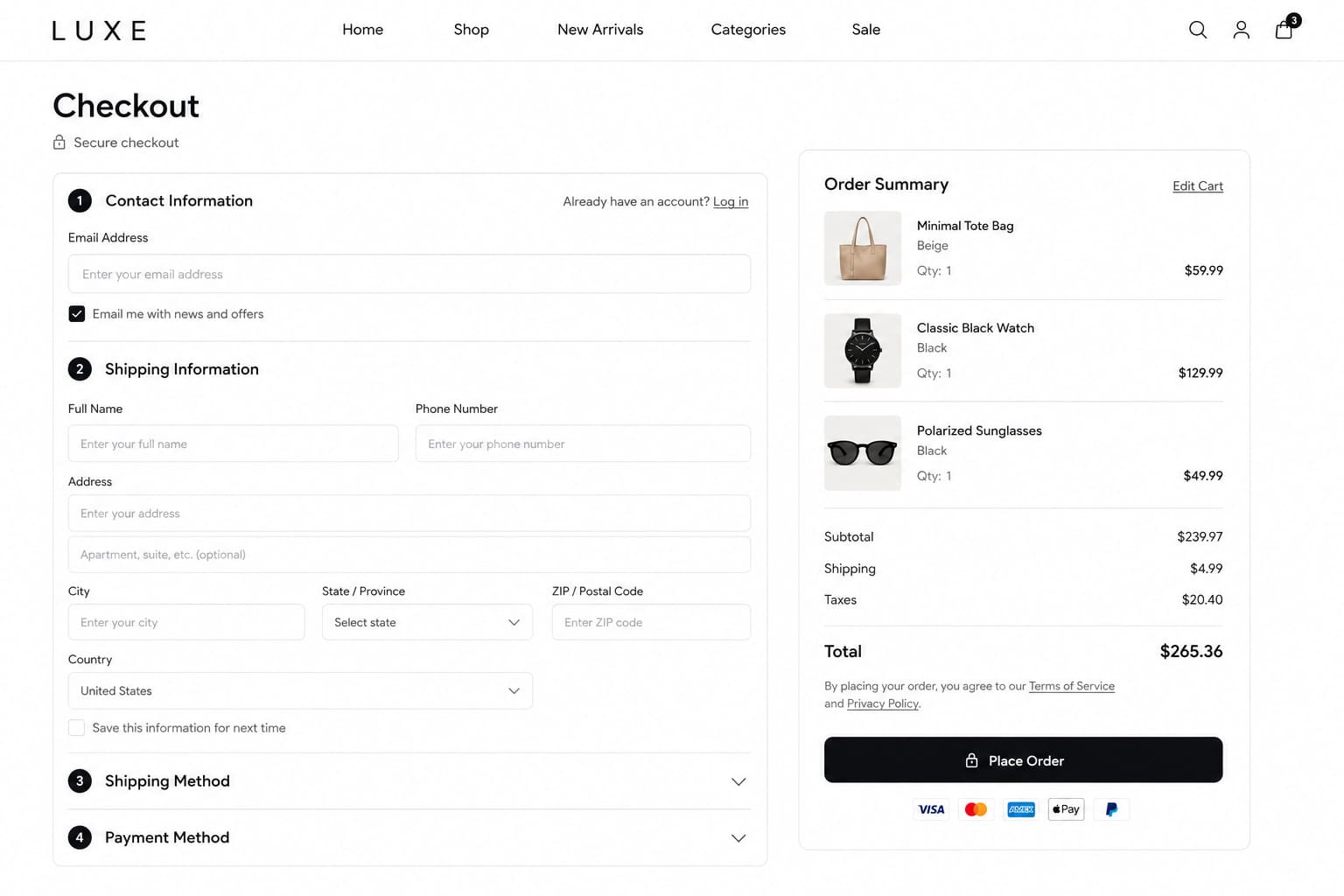
Task: Click the Mastercard payment icon
Action: [x=976, y=809]
